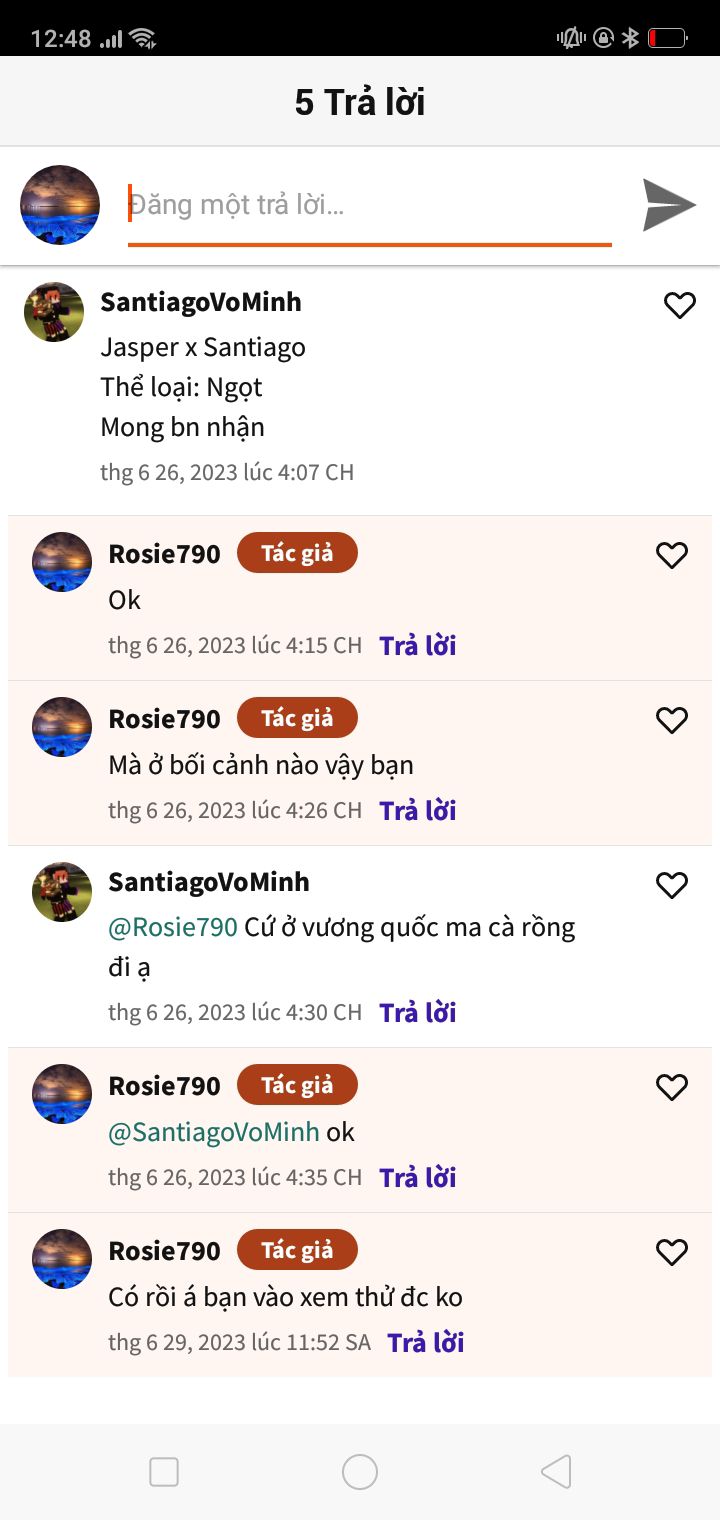
Task: Tap Rosie790's avatar on the 'Ok' reply
Action: pos(62,562)
